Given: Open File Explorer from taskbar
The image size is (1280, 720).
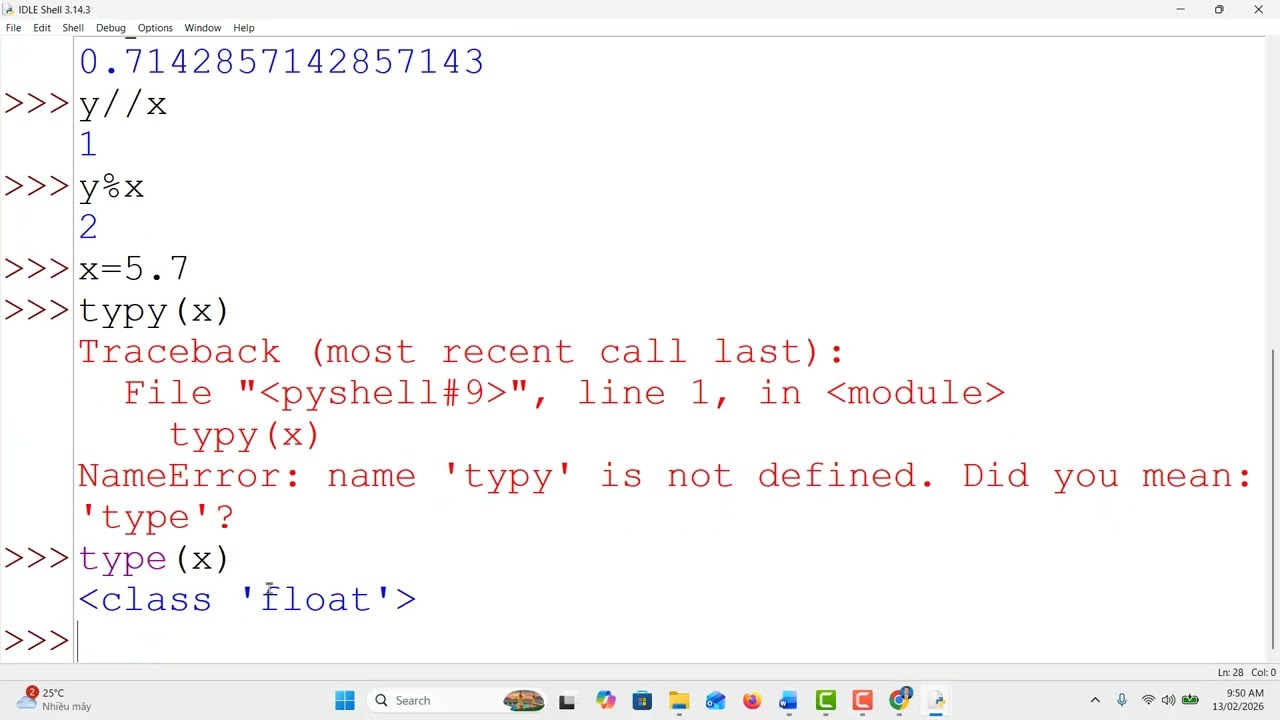Looking at the screenshot, I should coord(679,700).
